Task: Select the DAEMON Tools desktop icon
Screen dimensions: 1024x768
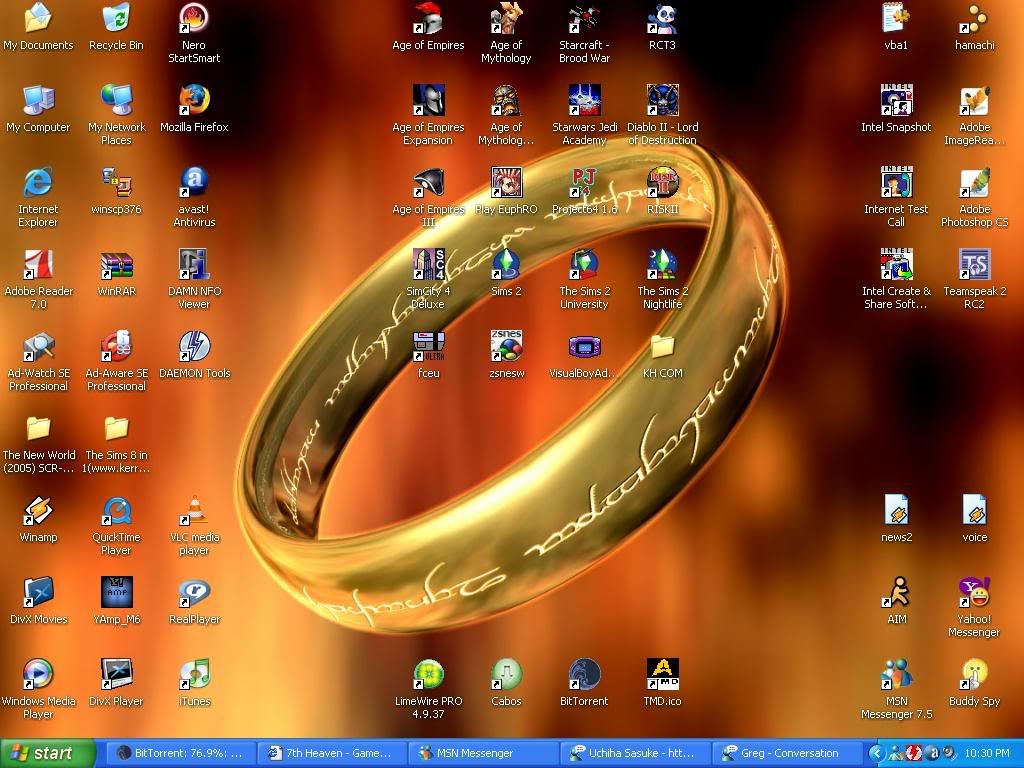Action: pos(194,347)
